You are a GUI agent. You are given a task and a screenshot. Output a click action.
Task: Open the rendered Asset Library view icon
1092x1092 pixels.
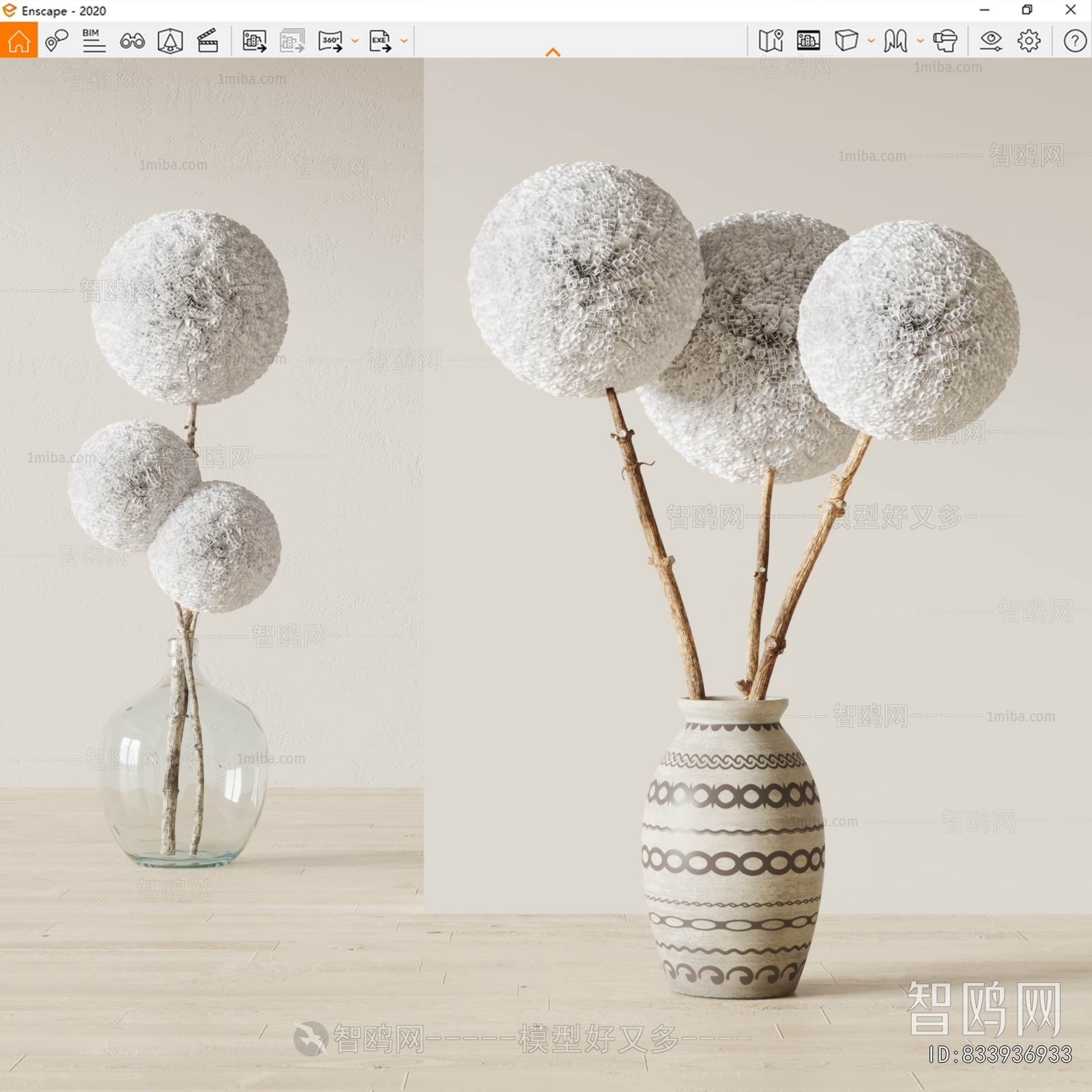click(808, 40)
